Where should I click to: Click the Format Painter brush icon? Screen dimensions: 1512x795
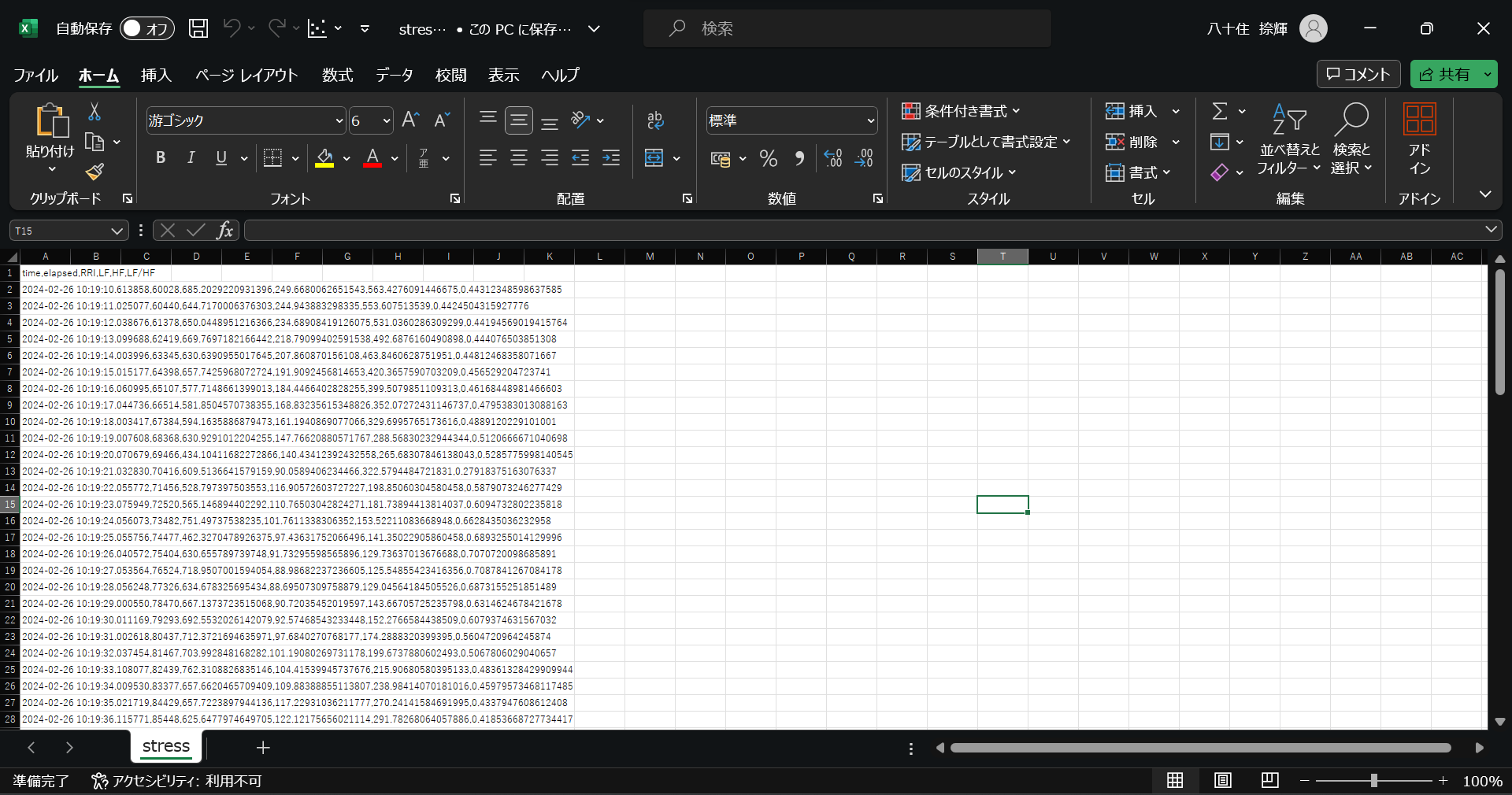(x=95, y=172)
